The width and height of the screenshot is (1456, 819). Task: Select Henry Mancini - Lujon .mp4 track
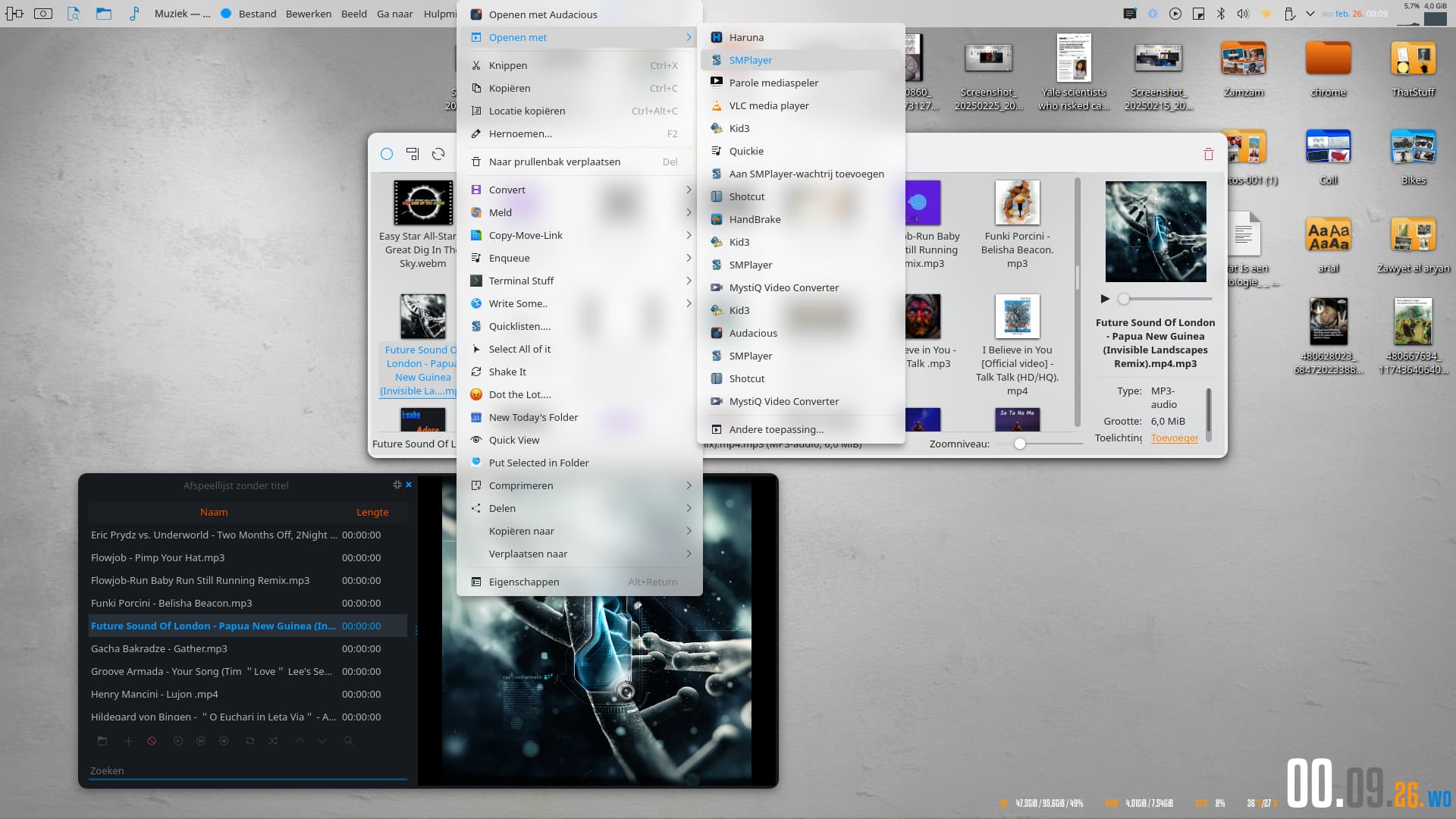coord(248,694)
